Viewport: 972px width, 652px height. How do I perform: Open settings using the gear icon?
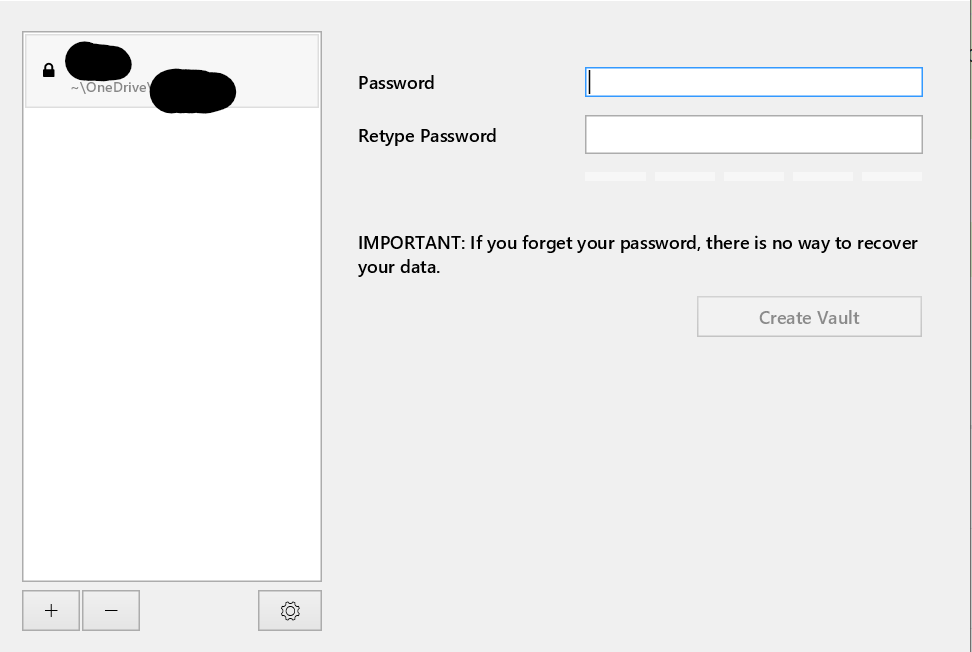[290, 610]
